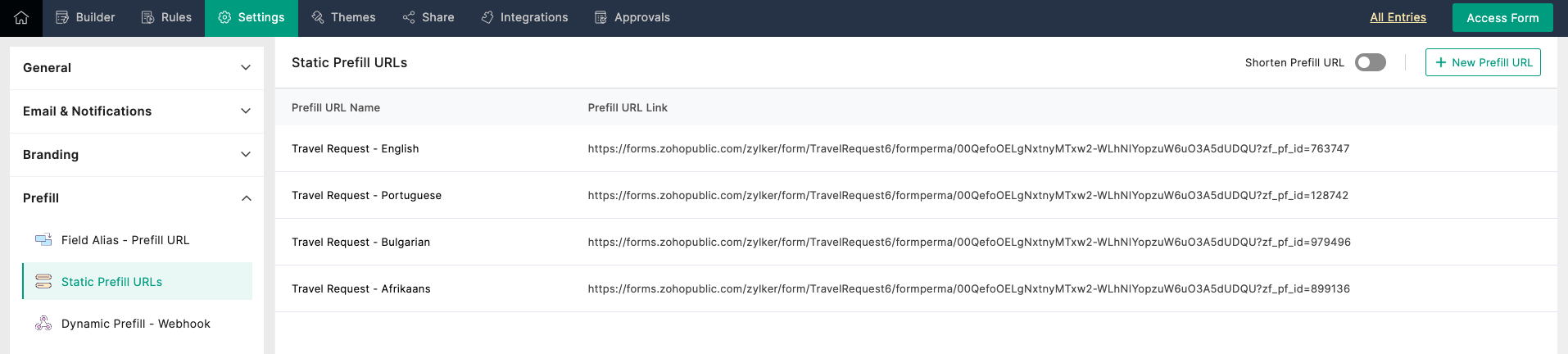The width and height of the screenshot is (1568, 354).
Task: Create a New Prefill URL
Action: [x=1483, y=62]
